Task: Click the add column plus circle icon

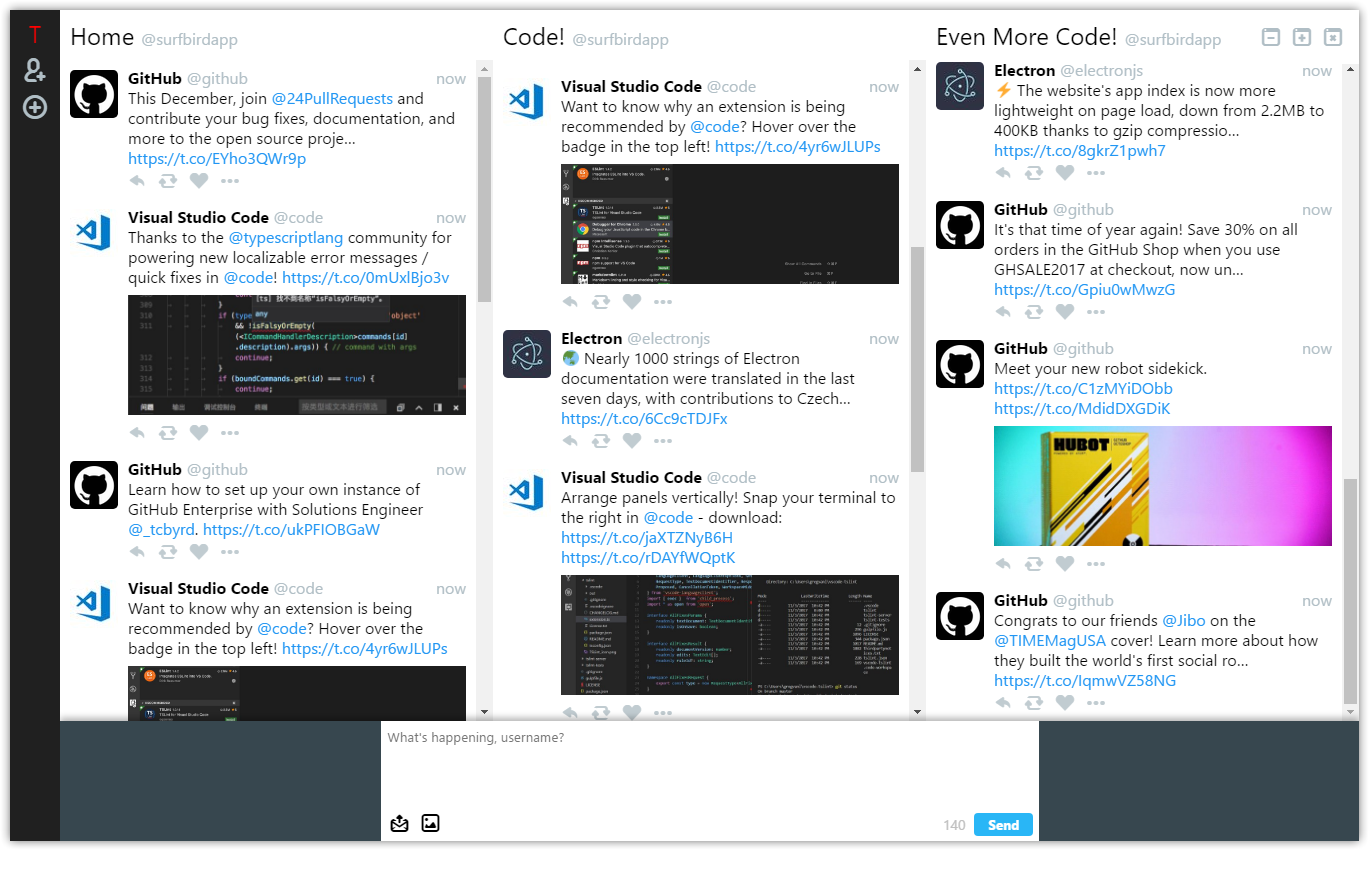Action: pyautogui.click(x=35, y=107)
